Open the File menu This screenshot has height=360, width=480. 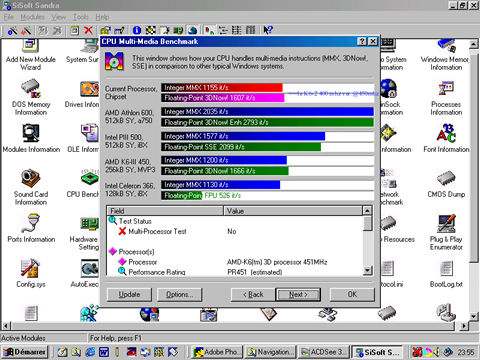(9, 17)
